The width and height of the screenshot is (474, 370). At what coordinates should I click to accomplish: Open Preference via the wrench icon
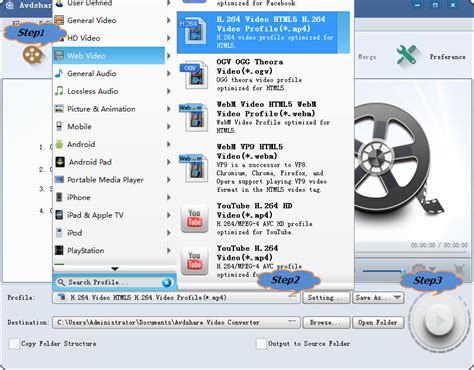pyautogui.click(x=407, y=54)
